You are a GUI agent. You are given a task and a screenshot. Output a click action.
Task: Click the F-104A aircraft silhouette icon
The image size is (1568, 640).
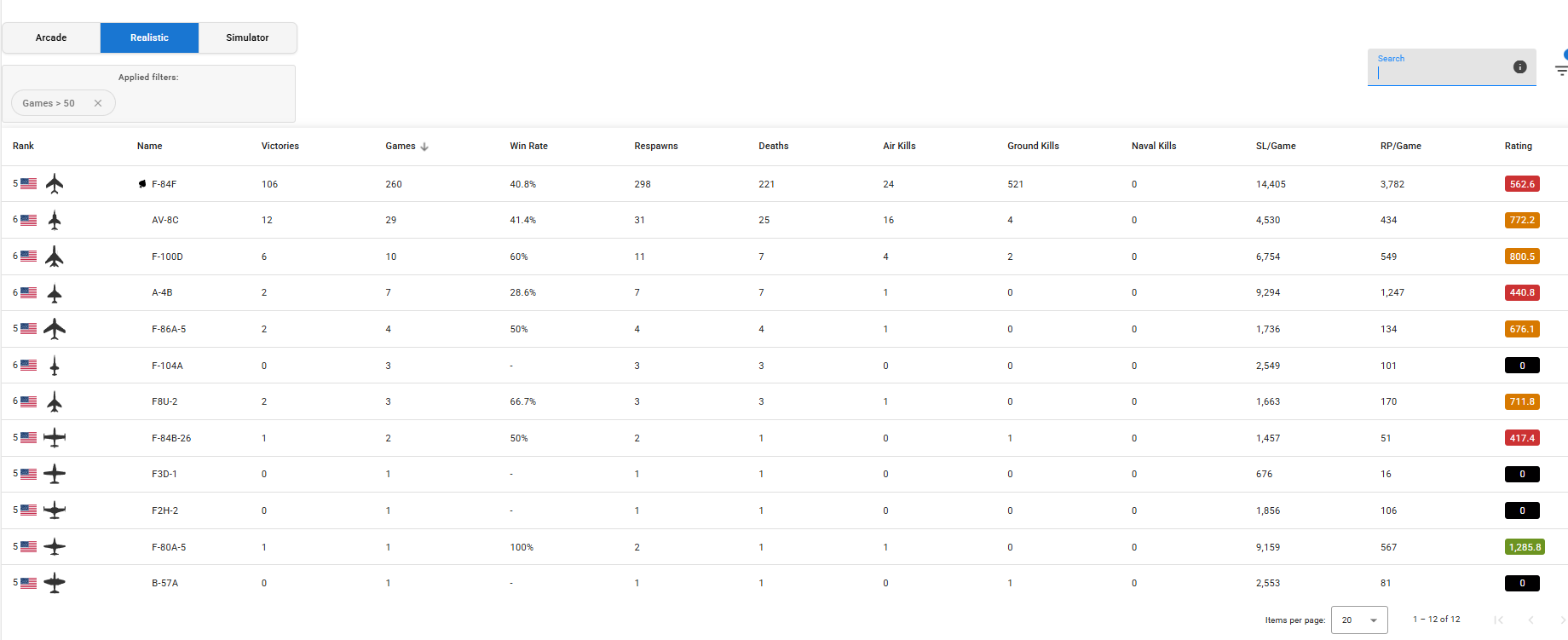pos(55,366)
